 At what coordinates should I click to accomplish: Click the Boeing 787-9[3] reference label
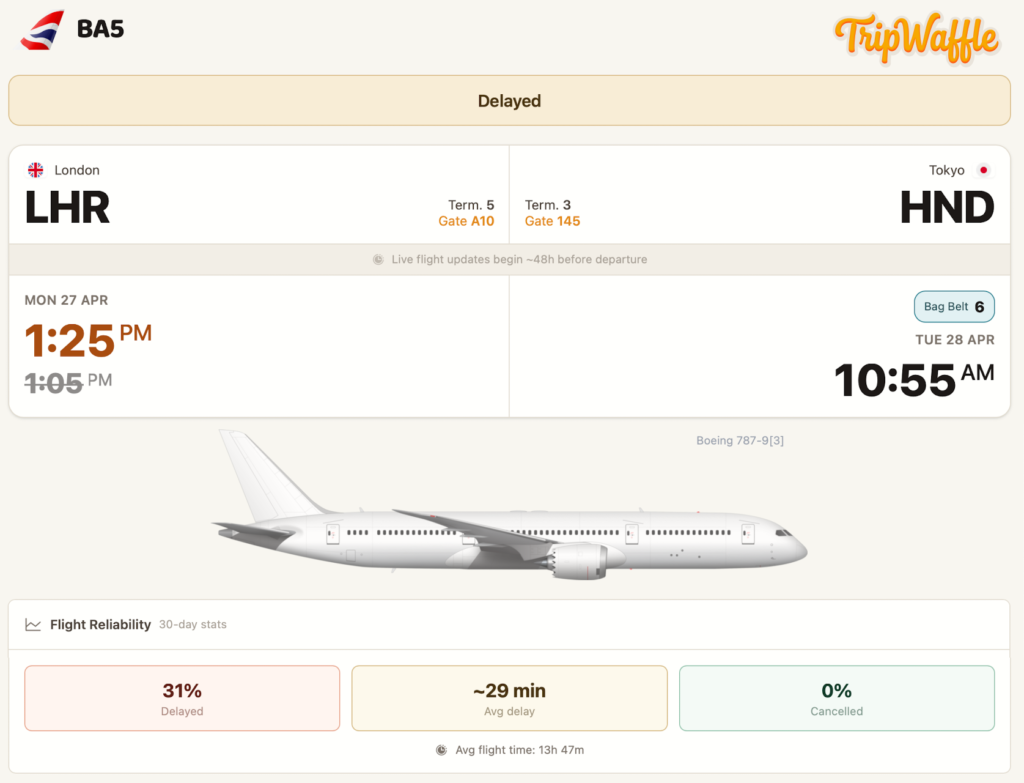(739, 441)
